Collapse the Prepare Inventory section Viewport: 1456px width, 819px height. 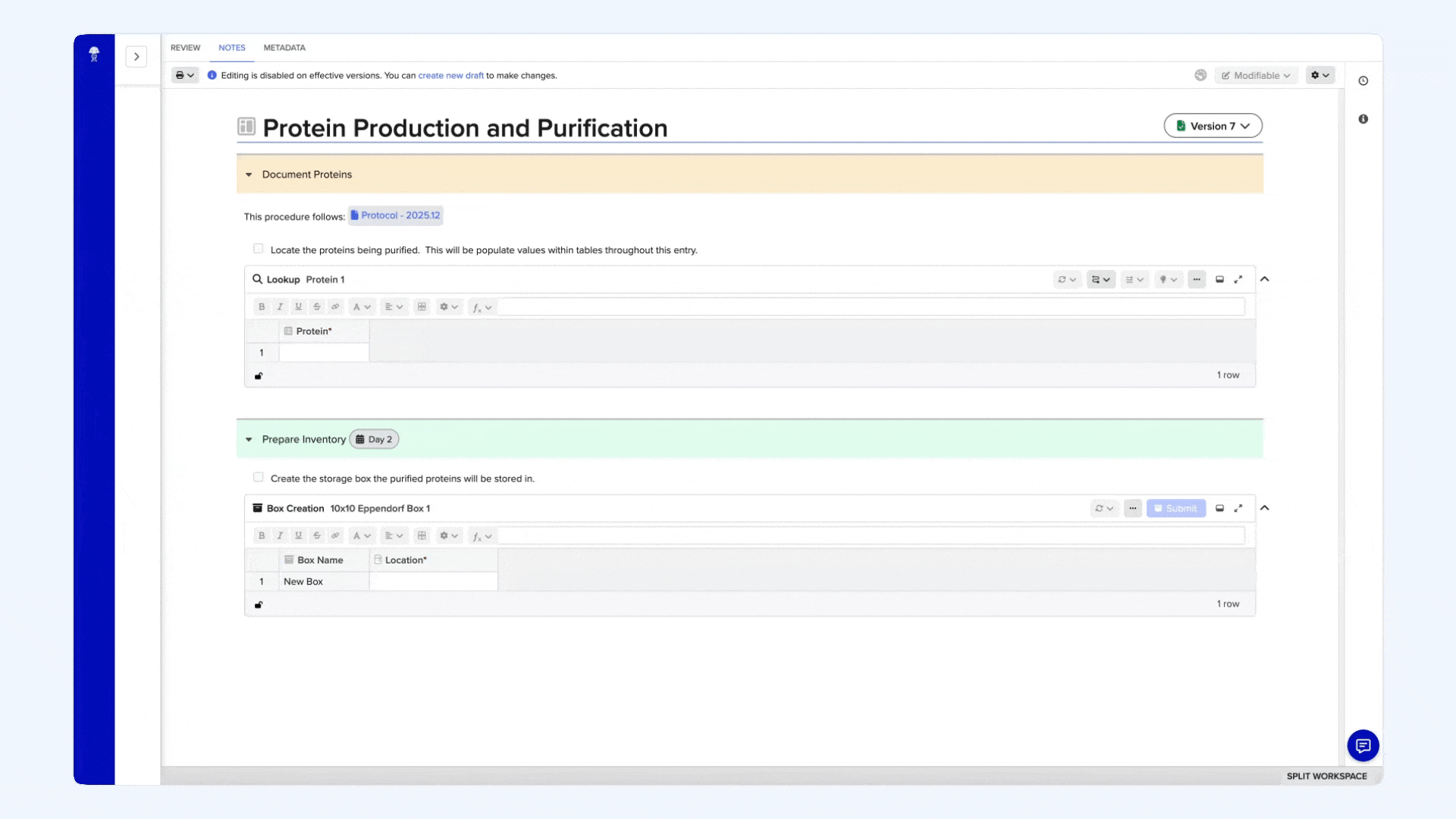(x=249, y=440)
